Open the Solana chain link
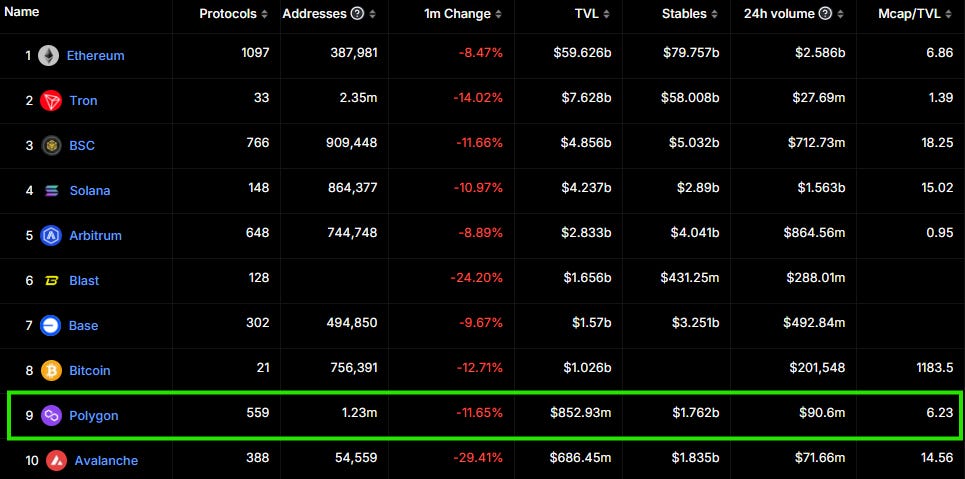Image resolution: width=965 pixels, height=479 pixels. click(x=90, y=190)
